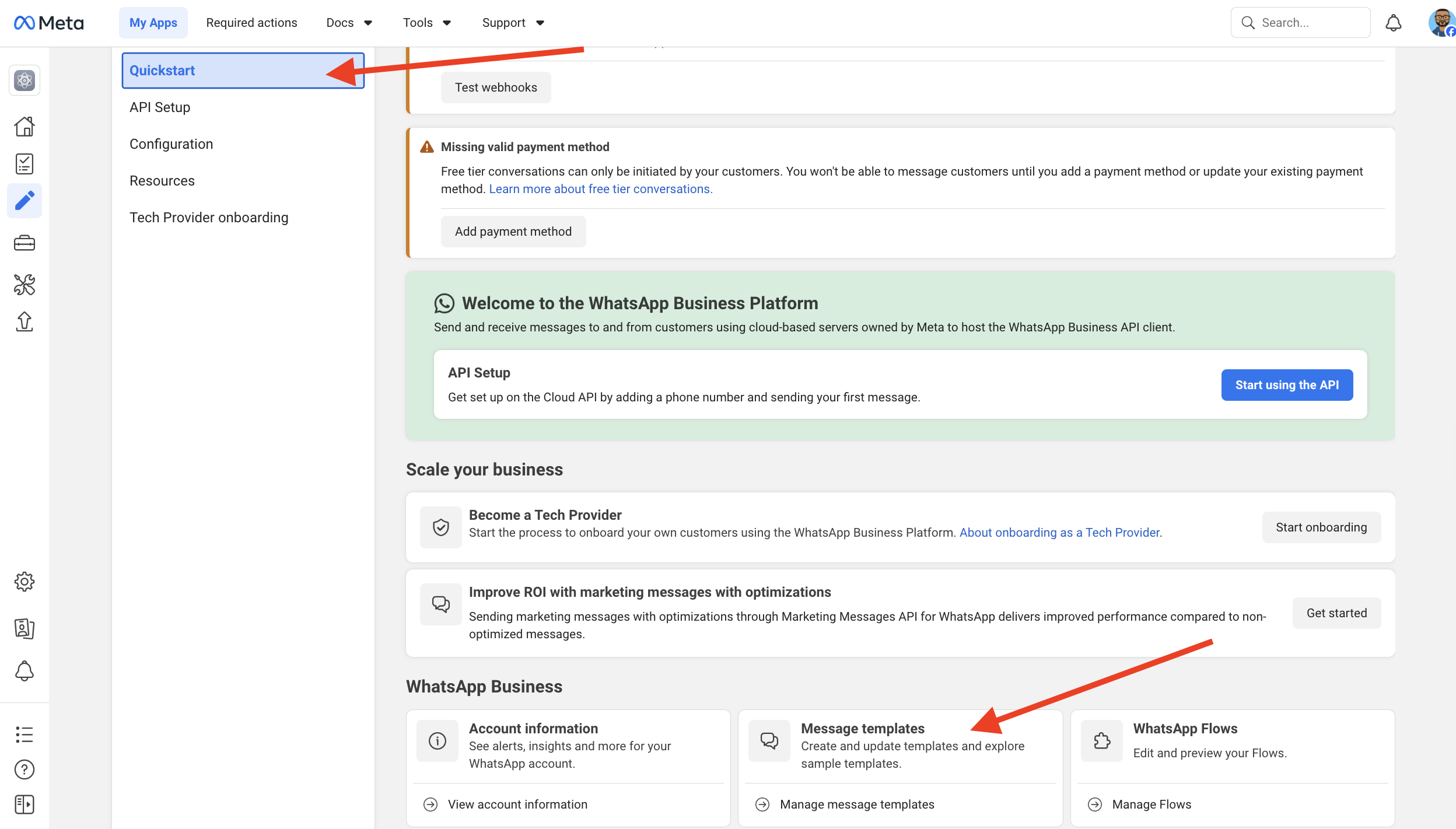Viewport: 1456px width, 829px height.
Task: Select API Setup in the side menu
Action: click(x=160, y=107)
